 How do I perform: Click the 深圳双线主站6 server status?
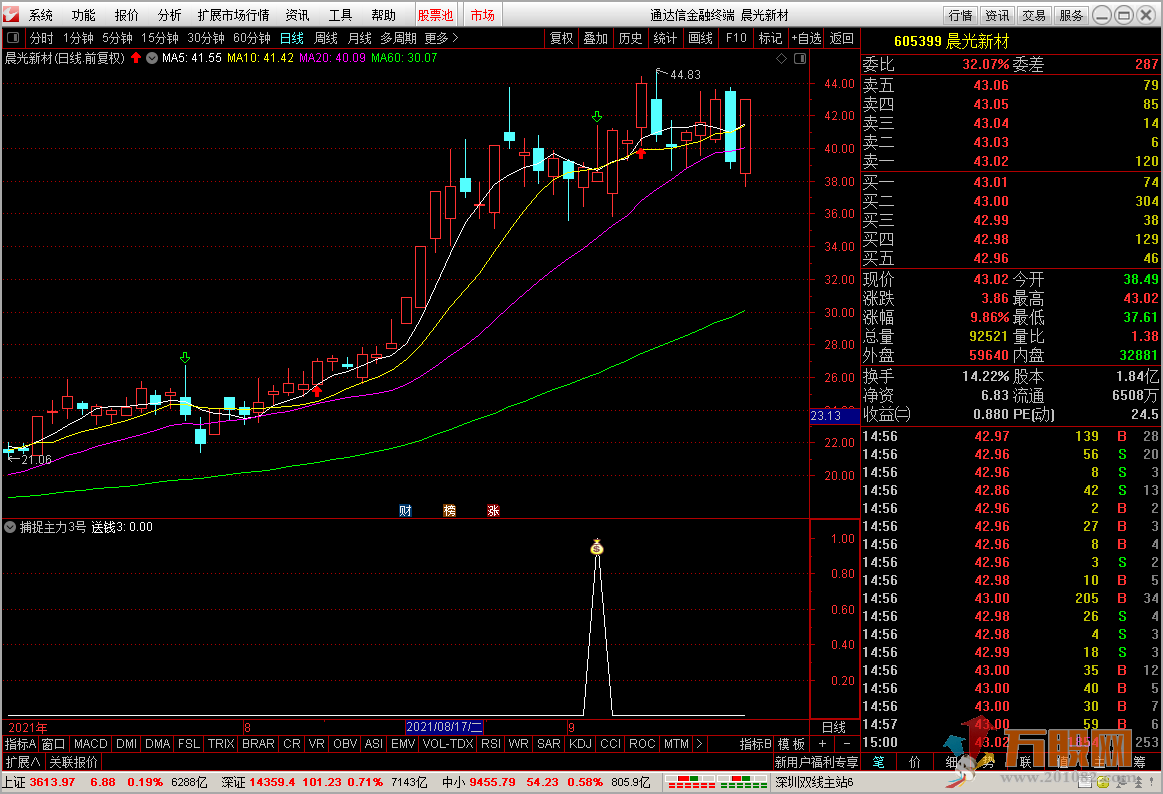(814, 782)
